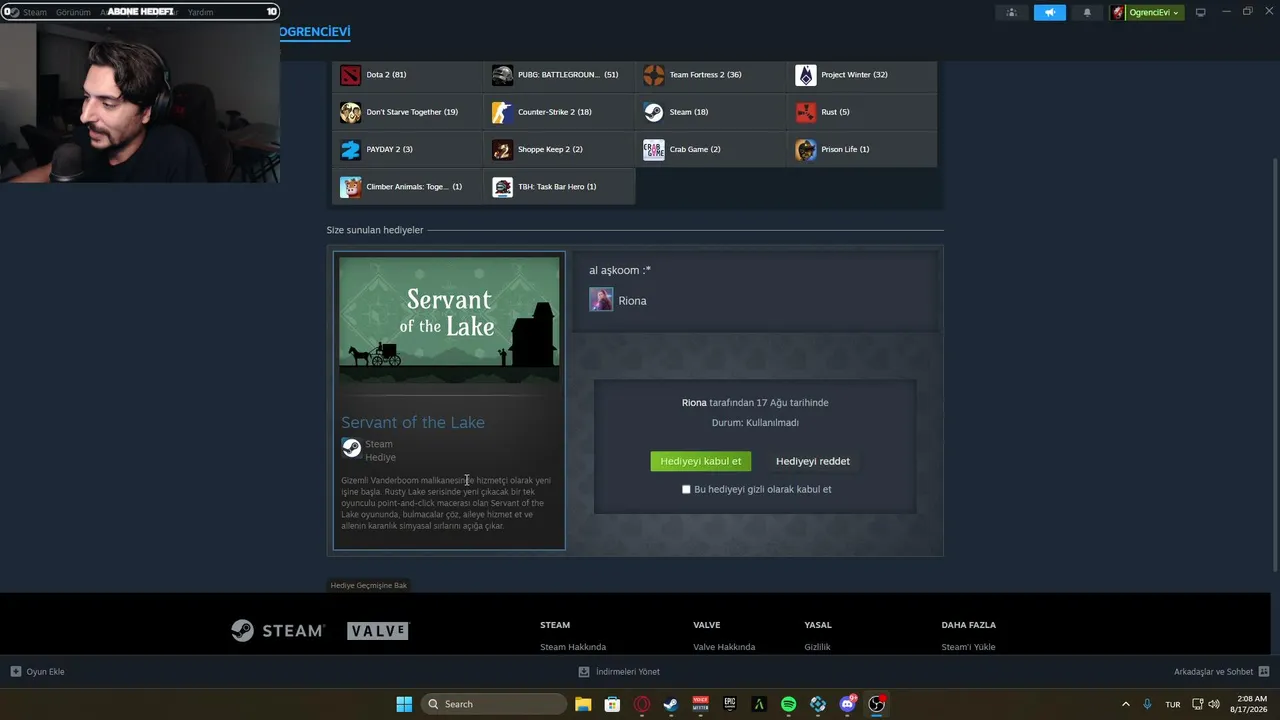1280x720 pixels.
Task: Open the PUBG: BATTLEGROUNDS game icon
Action: click(x=502, y=75)
